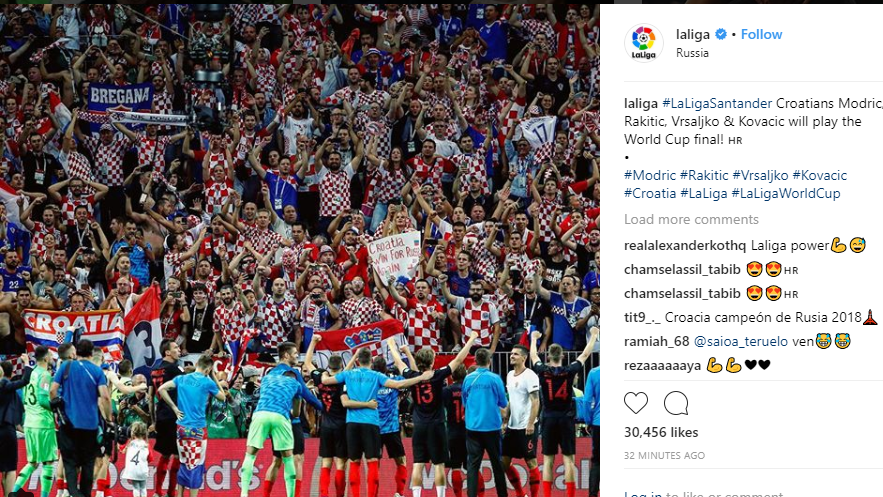Screen dimensions: 883x497
Task: Open the #Modric hashtag
Action: pyautogui.click(x=650, y=175)
